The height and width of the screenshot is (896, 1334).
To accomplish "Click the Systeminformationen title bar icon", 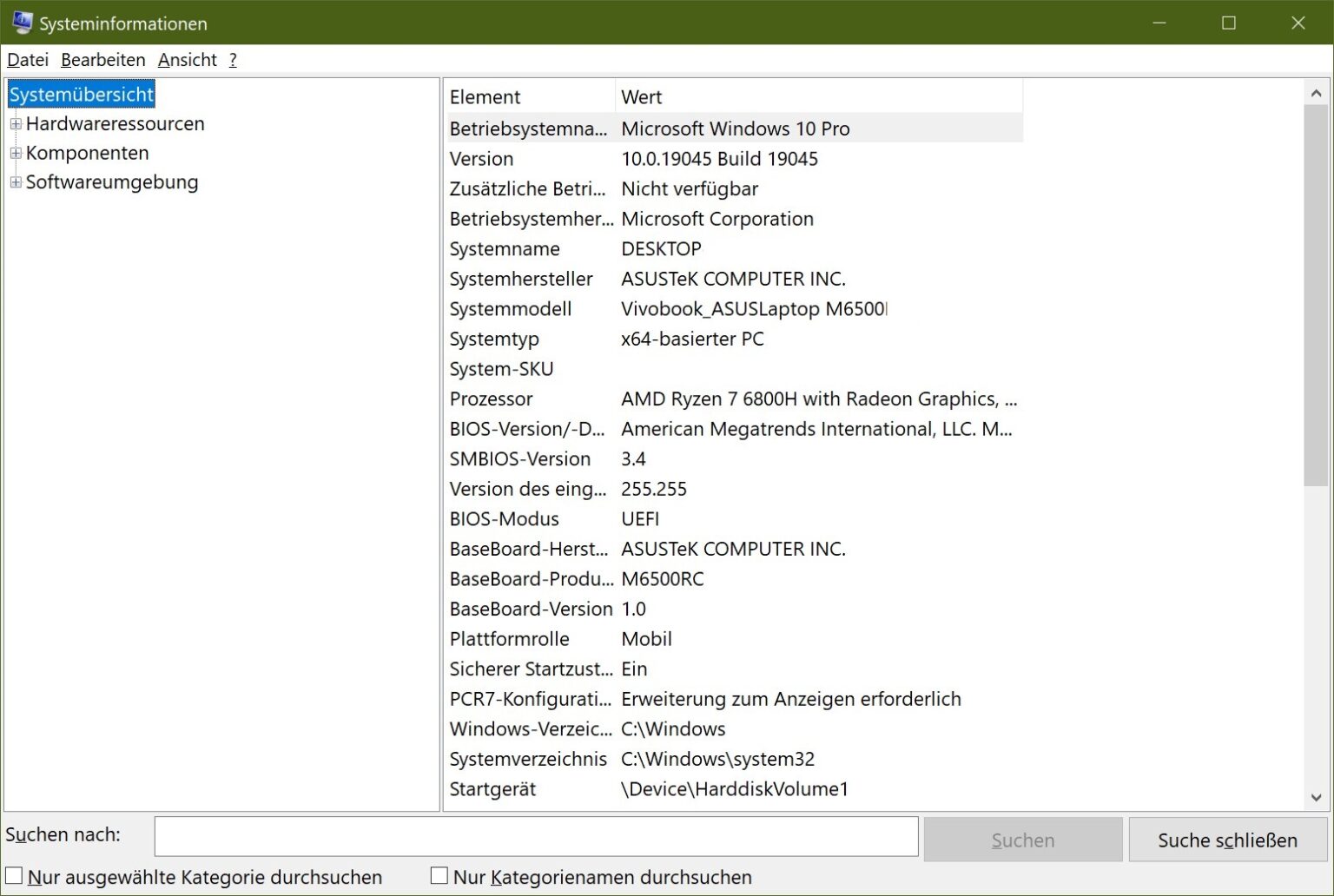I will click(22, 23).
